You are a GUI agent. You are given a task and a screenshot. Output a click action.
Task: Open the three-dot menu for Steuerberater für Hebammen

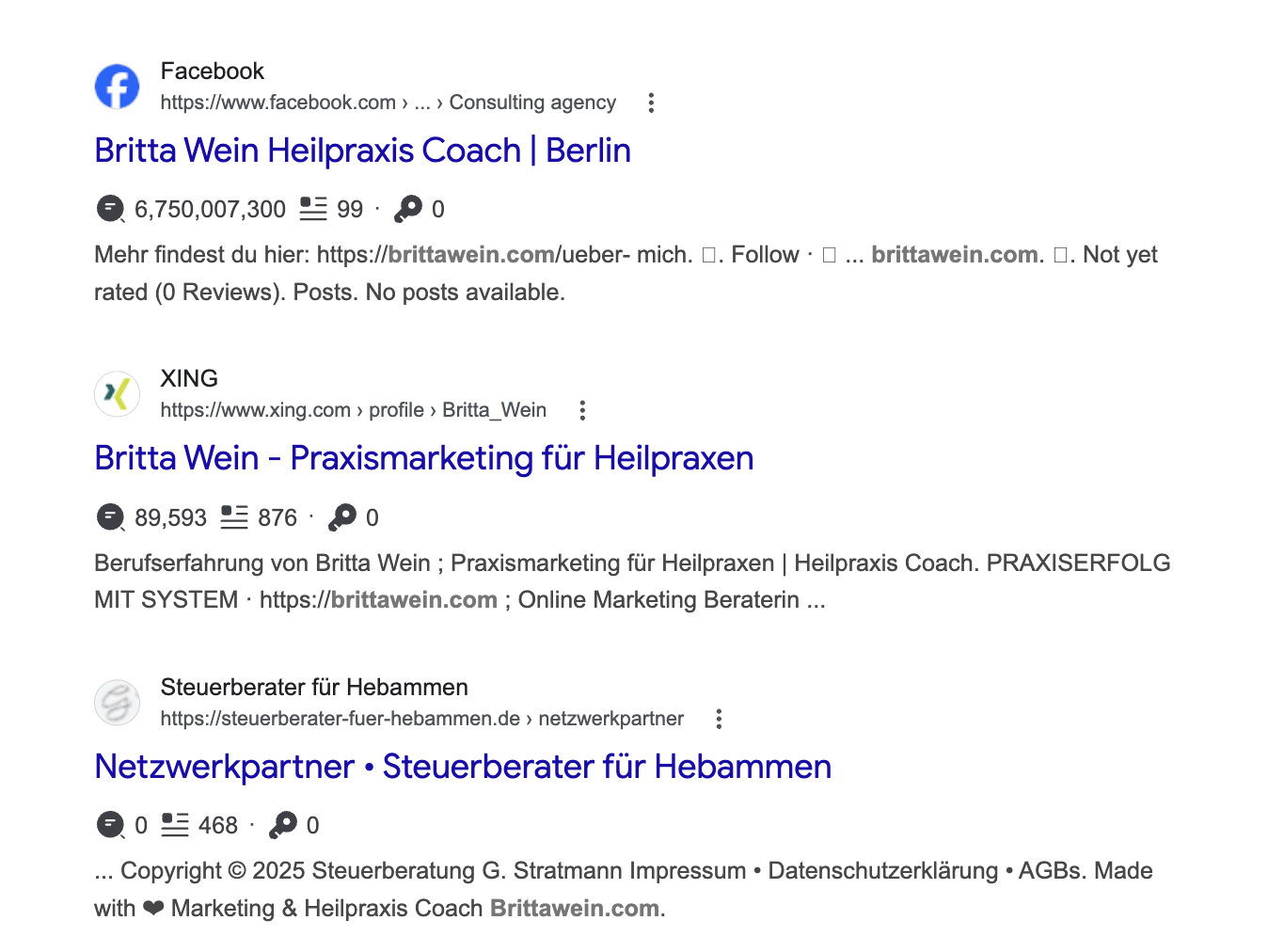(719, 718)
